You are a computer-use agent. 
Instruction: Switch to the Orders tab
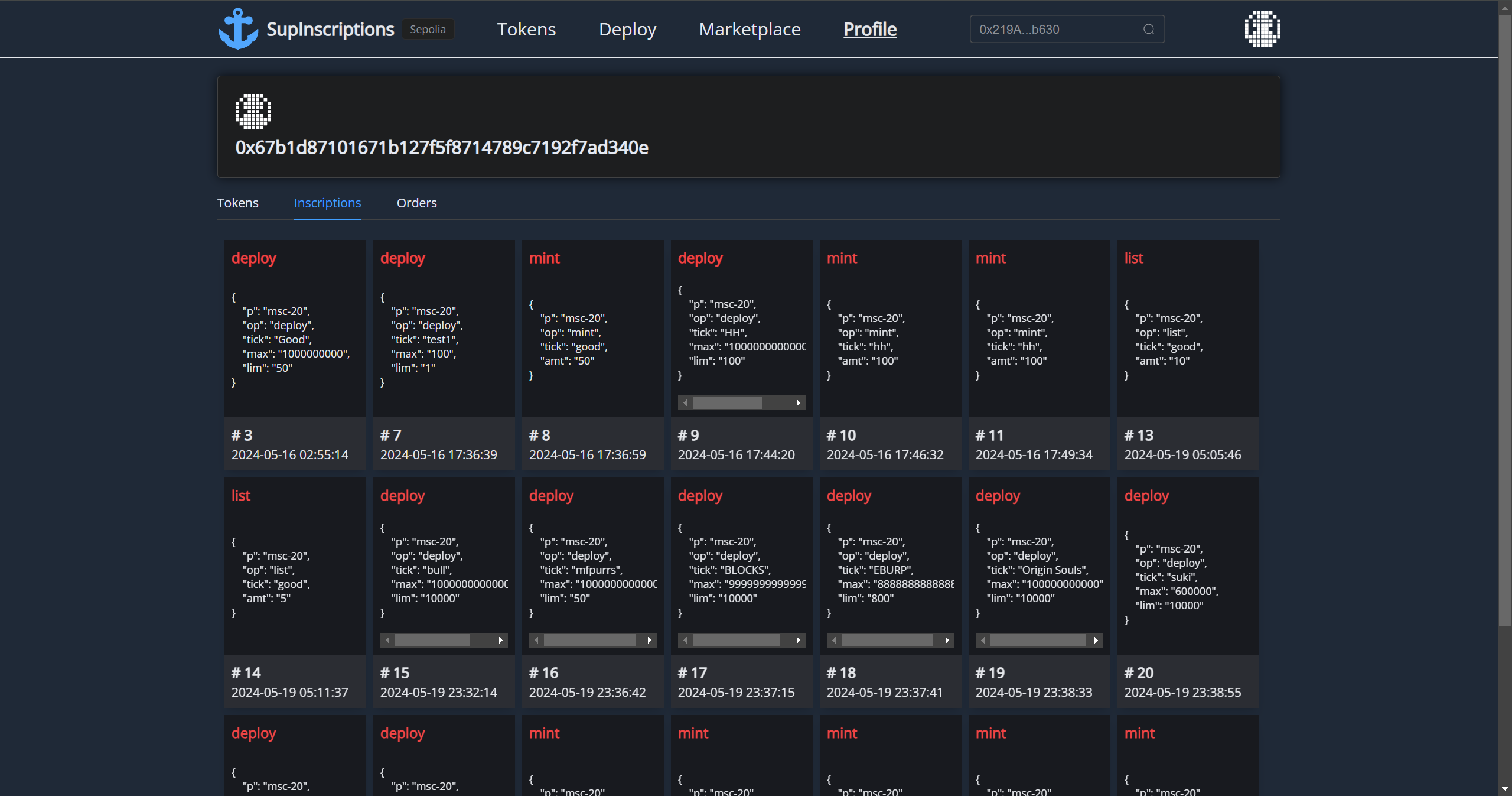point(416,203)
